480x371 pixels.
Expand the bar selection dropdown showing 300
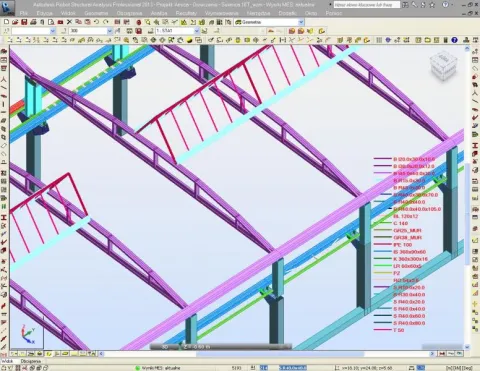[109, 31]
